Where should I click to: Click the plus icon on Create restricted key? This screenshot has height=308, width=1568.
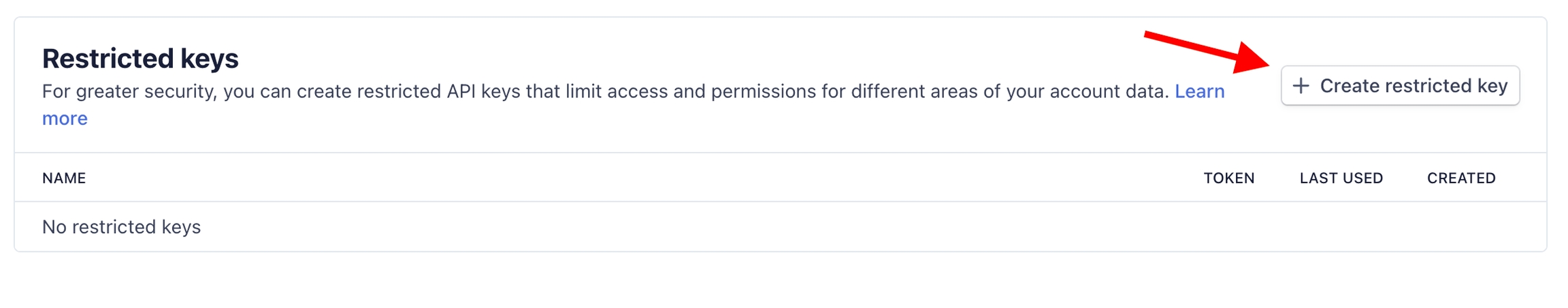(x=1301, y=86)
